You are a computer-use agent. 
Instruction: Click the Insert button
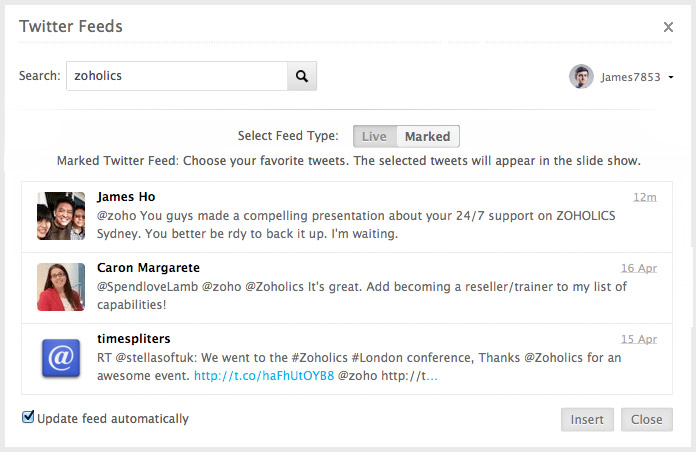(x=587, y=419)
